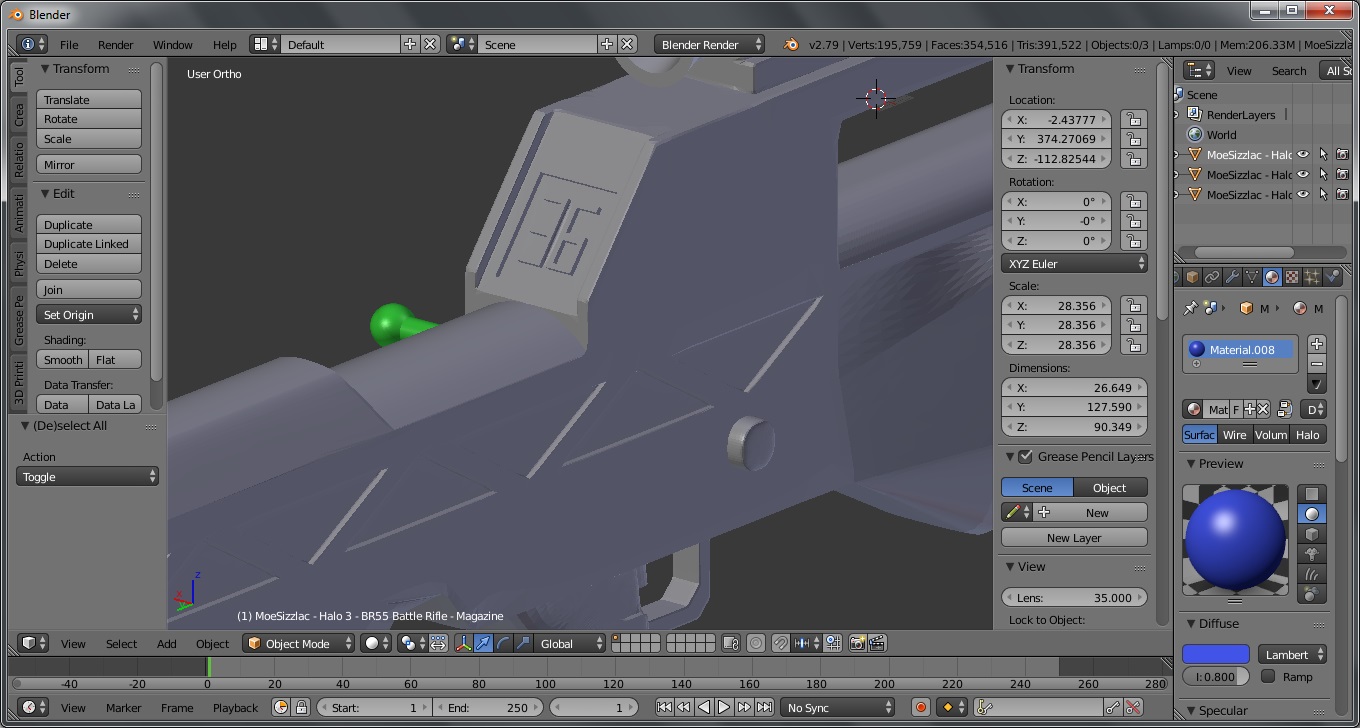
Task: Click the OpenGL render image camera icon
Action: [857, 644]
